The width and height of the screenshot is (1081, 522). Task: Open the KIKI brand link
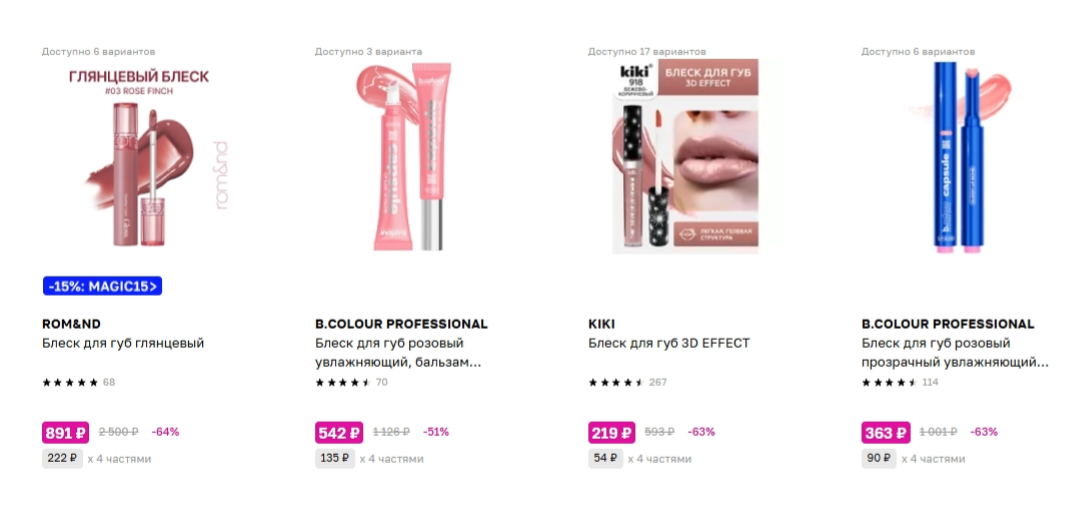(601, 324)
